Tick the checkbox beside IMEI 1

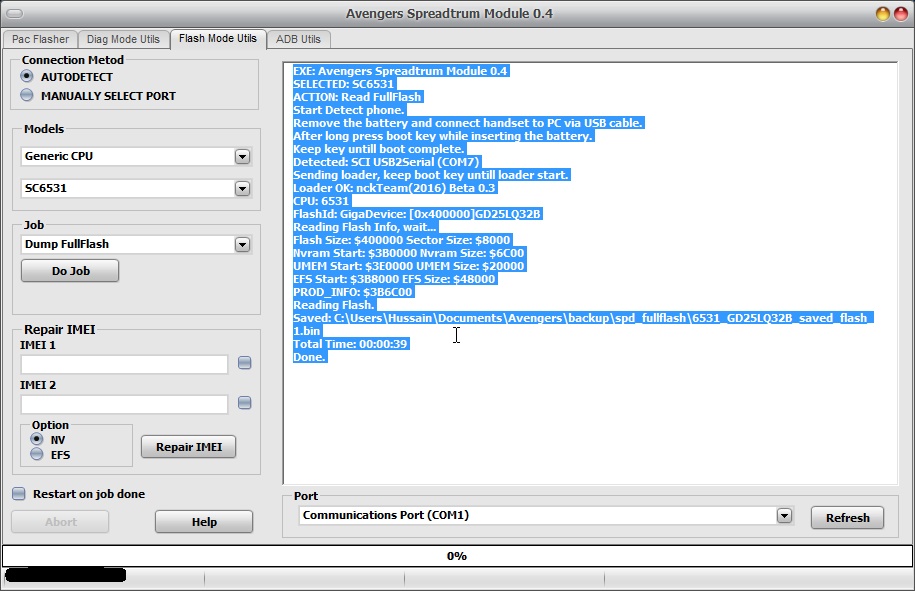coord(245,363)
